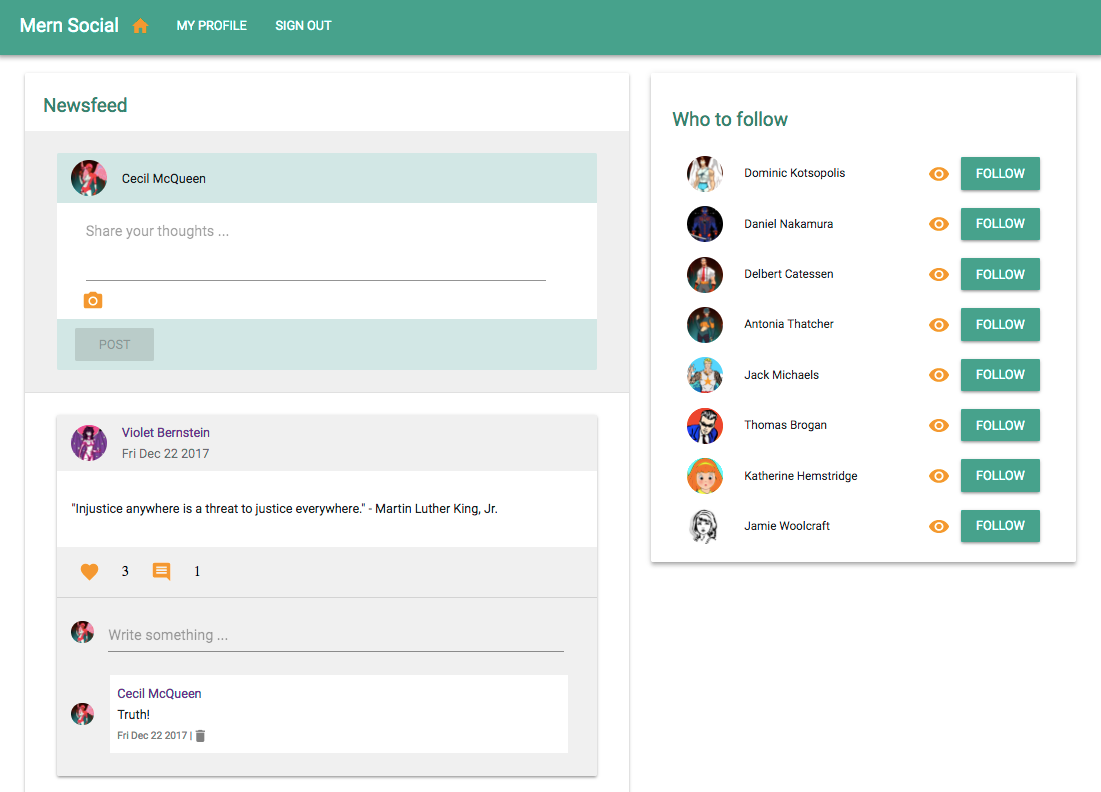1101x792 pixels.
Task: Like Violet Bernstein's post with heart icon
Action: point(90,572)
